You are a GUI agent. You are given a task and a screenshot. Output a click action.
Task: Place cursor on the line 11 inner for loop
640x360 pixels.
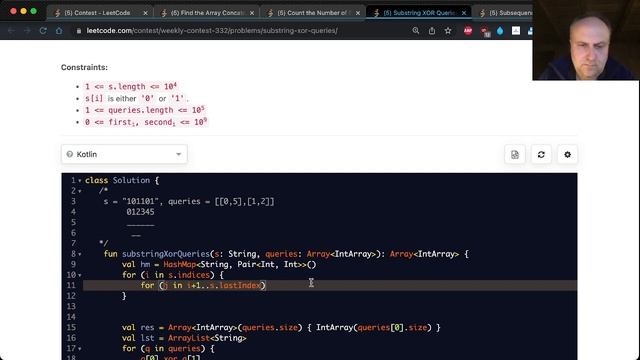click(203, 285)
